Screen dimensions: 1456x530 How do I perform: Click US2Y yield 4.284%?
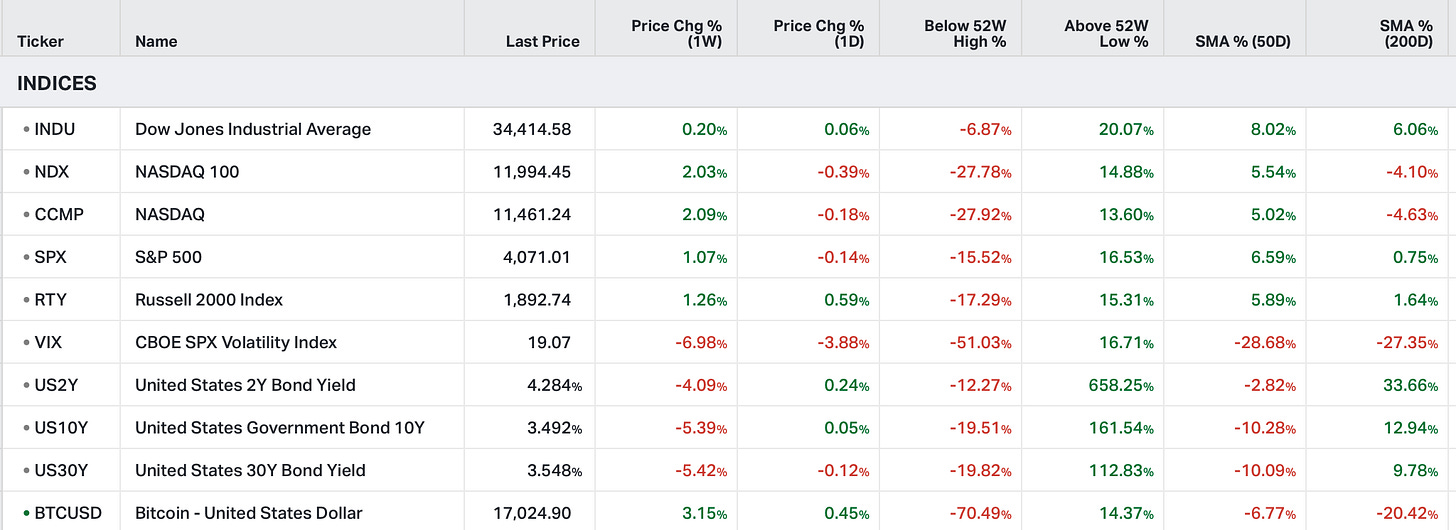553,385
